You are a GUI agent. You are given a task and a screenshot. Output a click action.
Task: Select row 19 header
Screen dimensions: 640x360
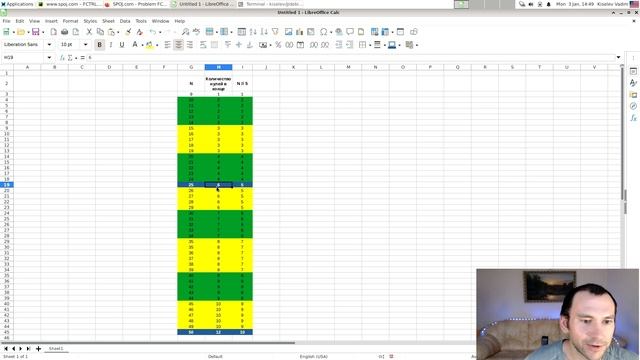point(7,185)
